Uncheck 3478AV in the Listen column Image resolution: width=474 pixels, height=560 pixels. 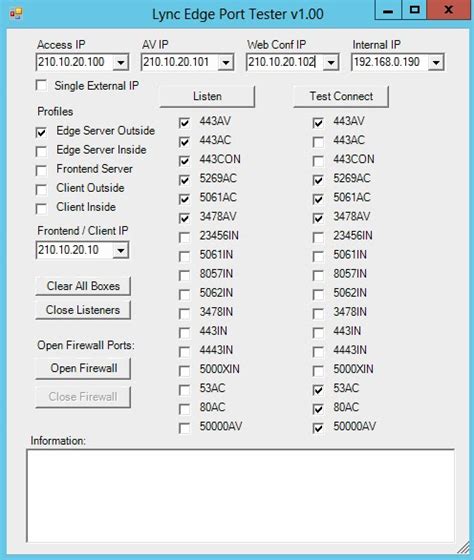point(184,218)
